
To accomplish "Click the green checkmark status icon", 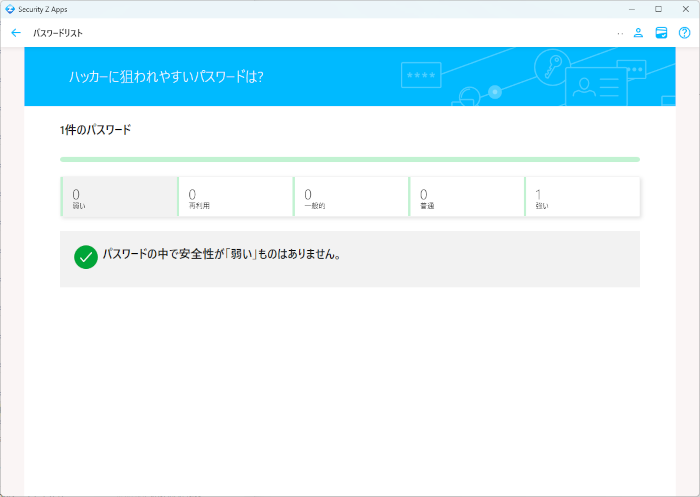I will pos(86,257).
